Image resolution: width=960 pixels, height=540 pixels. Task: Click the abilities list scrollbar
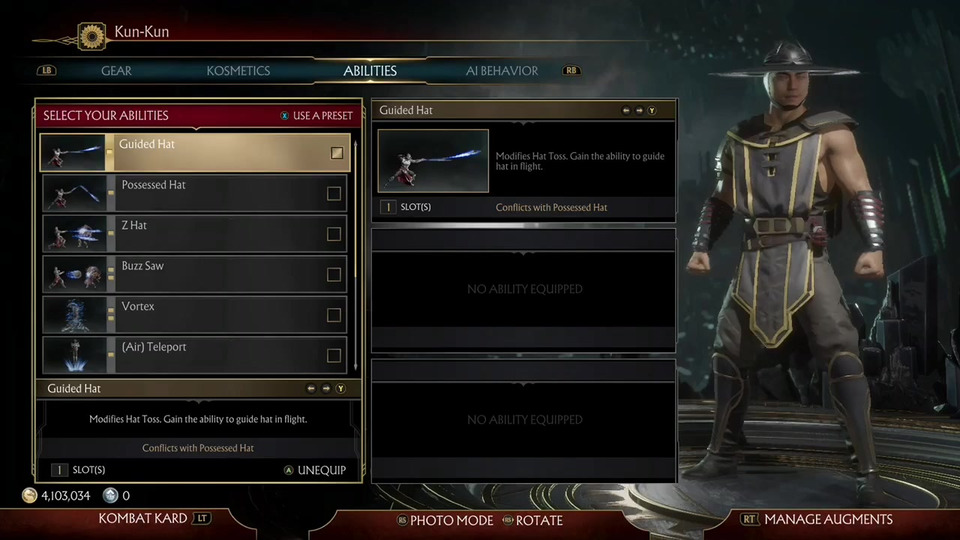356,255
